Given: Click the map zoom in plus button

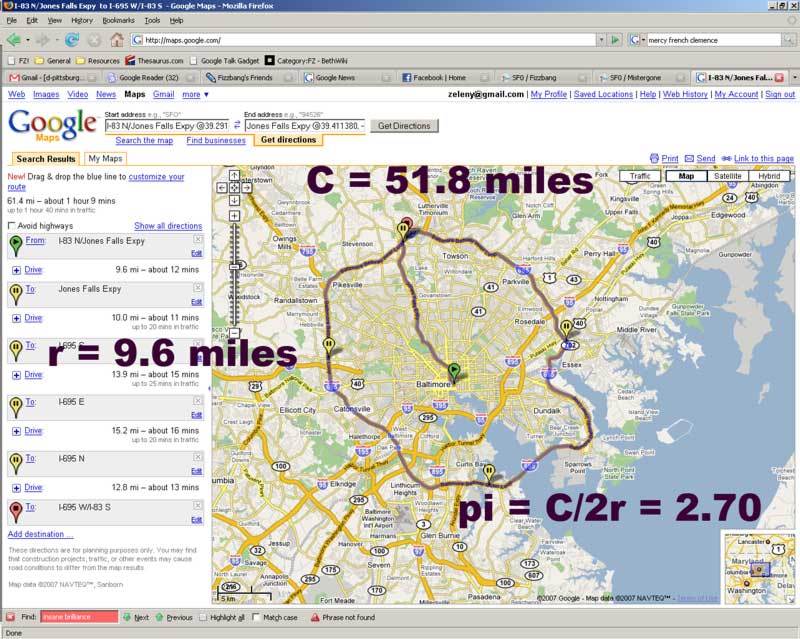Looking at the screenshot, I should [x=234, y=213].
